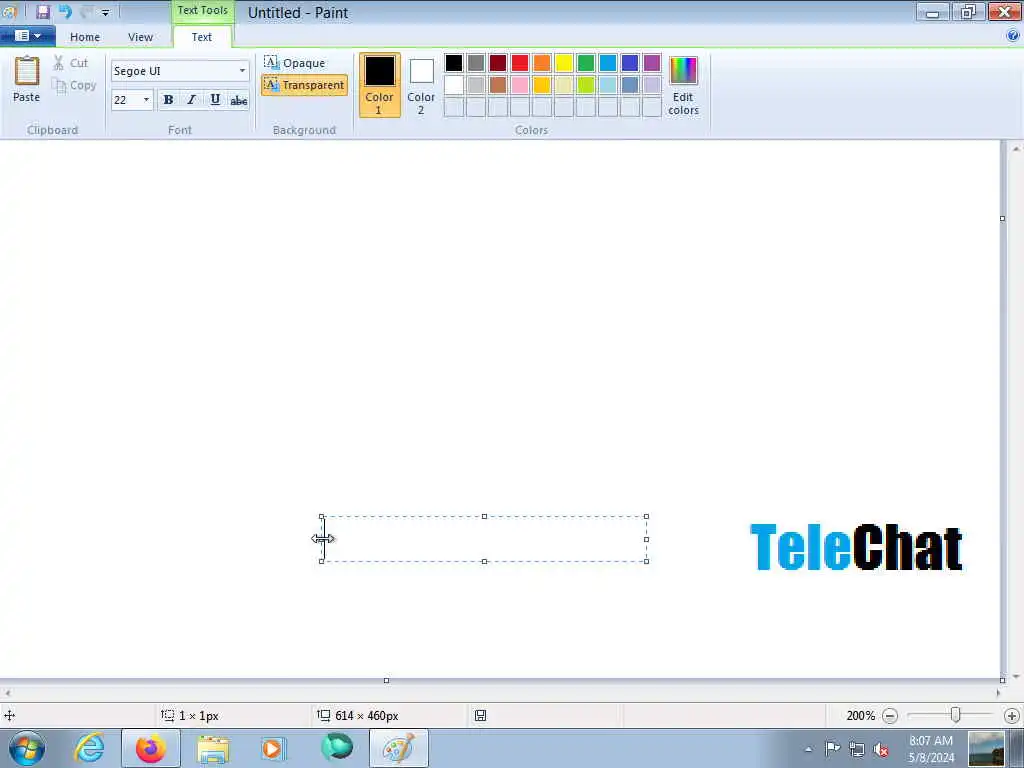
Task: Pick the indigo color swatch
Action: point(630,63)
